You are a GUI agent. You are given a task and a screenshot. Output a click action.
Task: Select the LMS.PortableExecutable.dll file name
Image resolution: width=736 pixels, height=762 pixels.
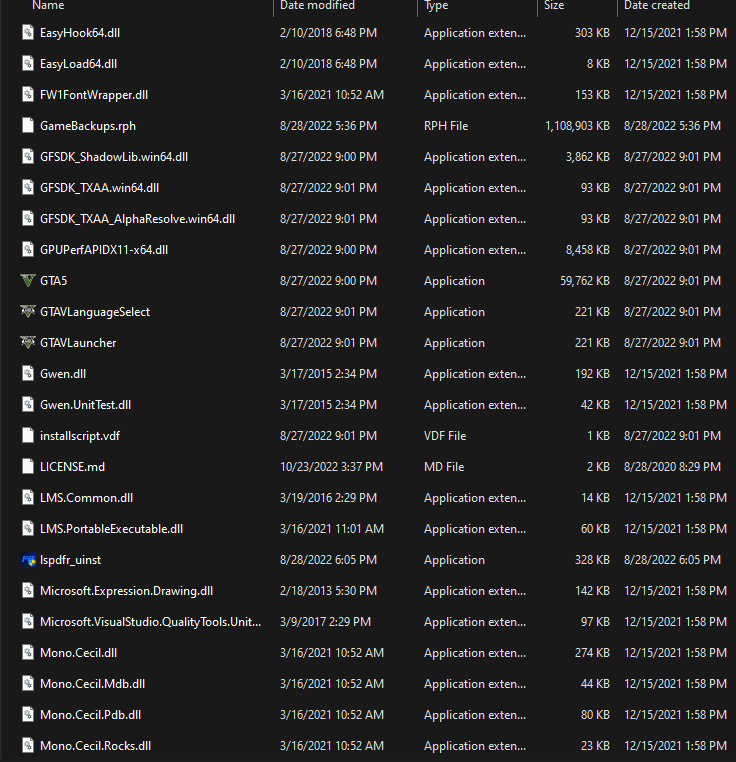(x=111, y=529)
